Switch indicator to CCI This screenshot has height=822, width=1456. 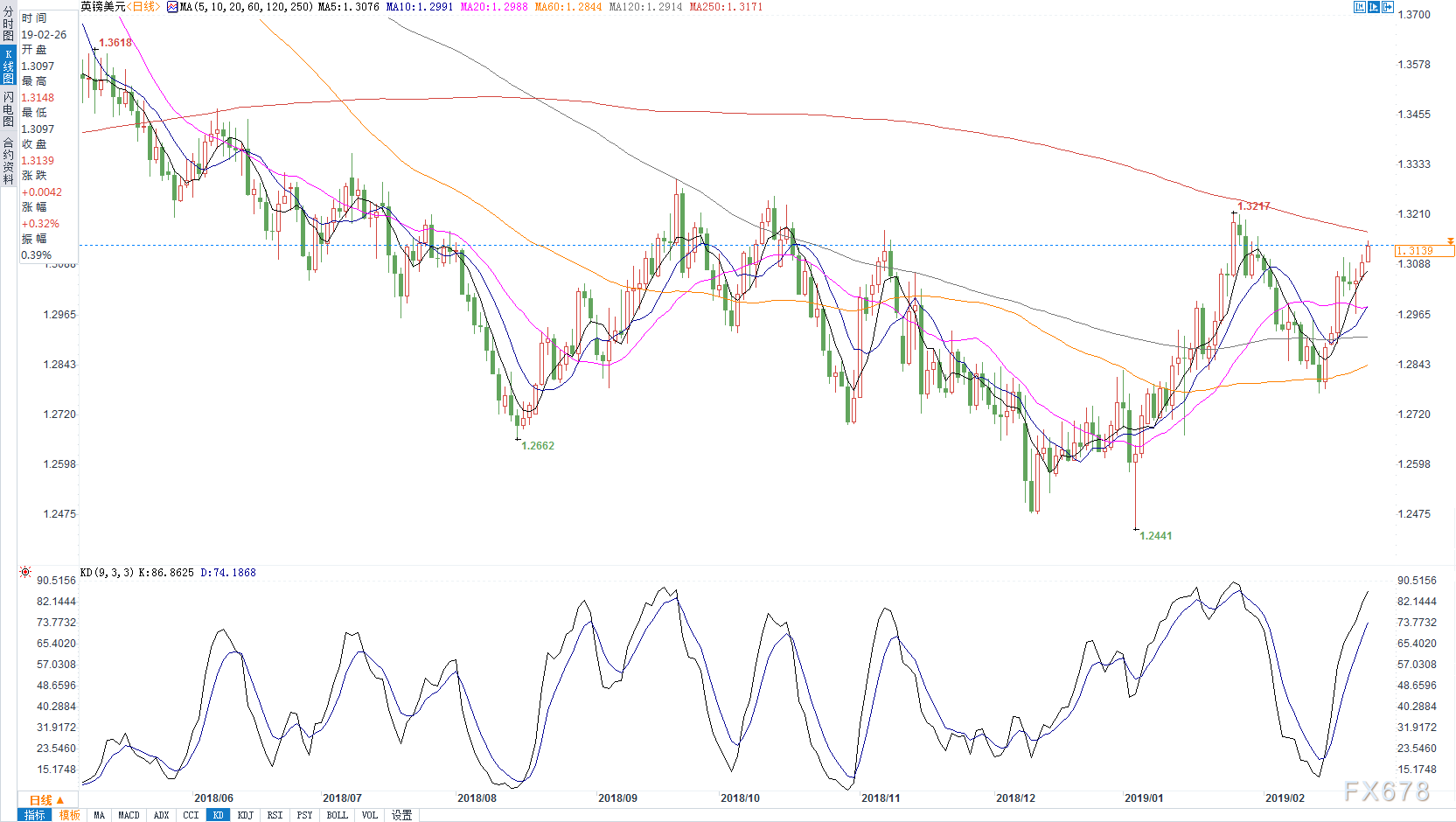(191, 815)
